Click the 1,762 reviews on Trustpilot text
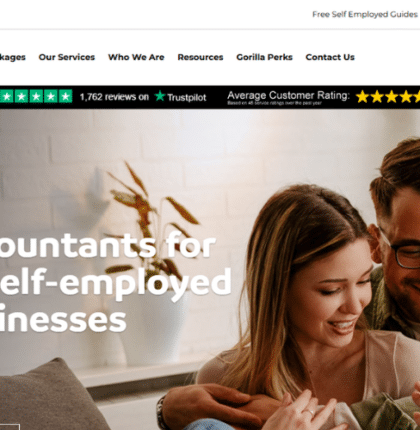This screenshot has width=420, height=430. [x=143, y=97]
